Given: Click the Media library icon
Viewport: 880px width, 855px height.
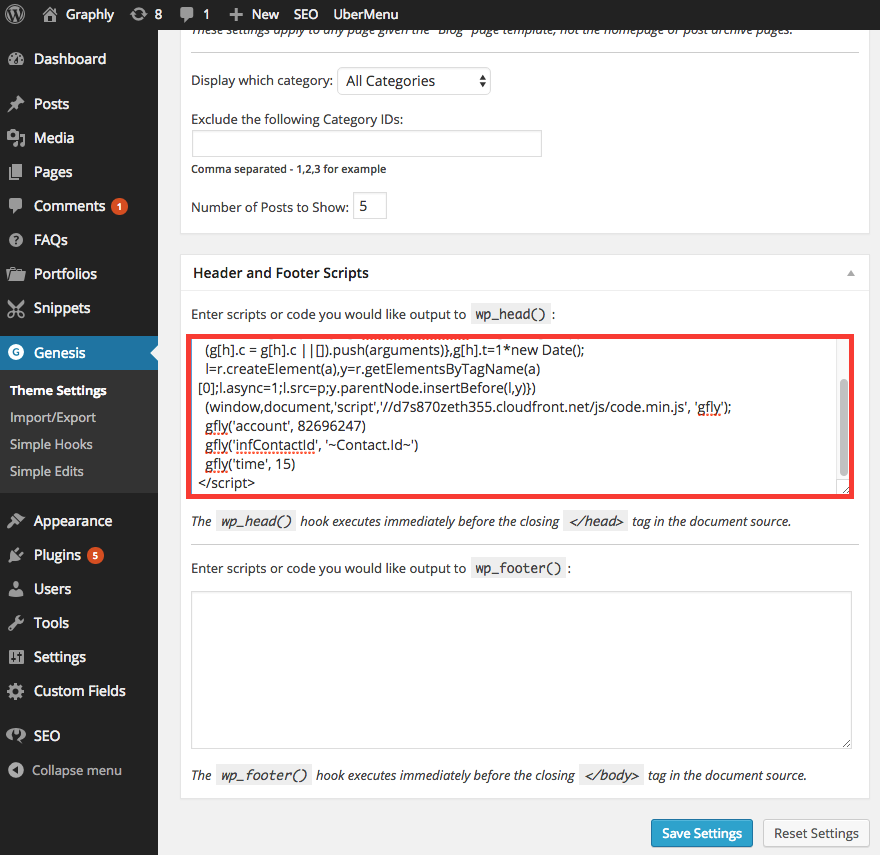Looking at the screenshot, I should point(16,138).
